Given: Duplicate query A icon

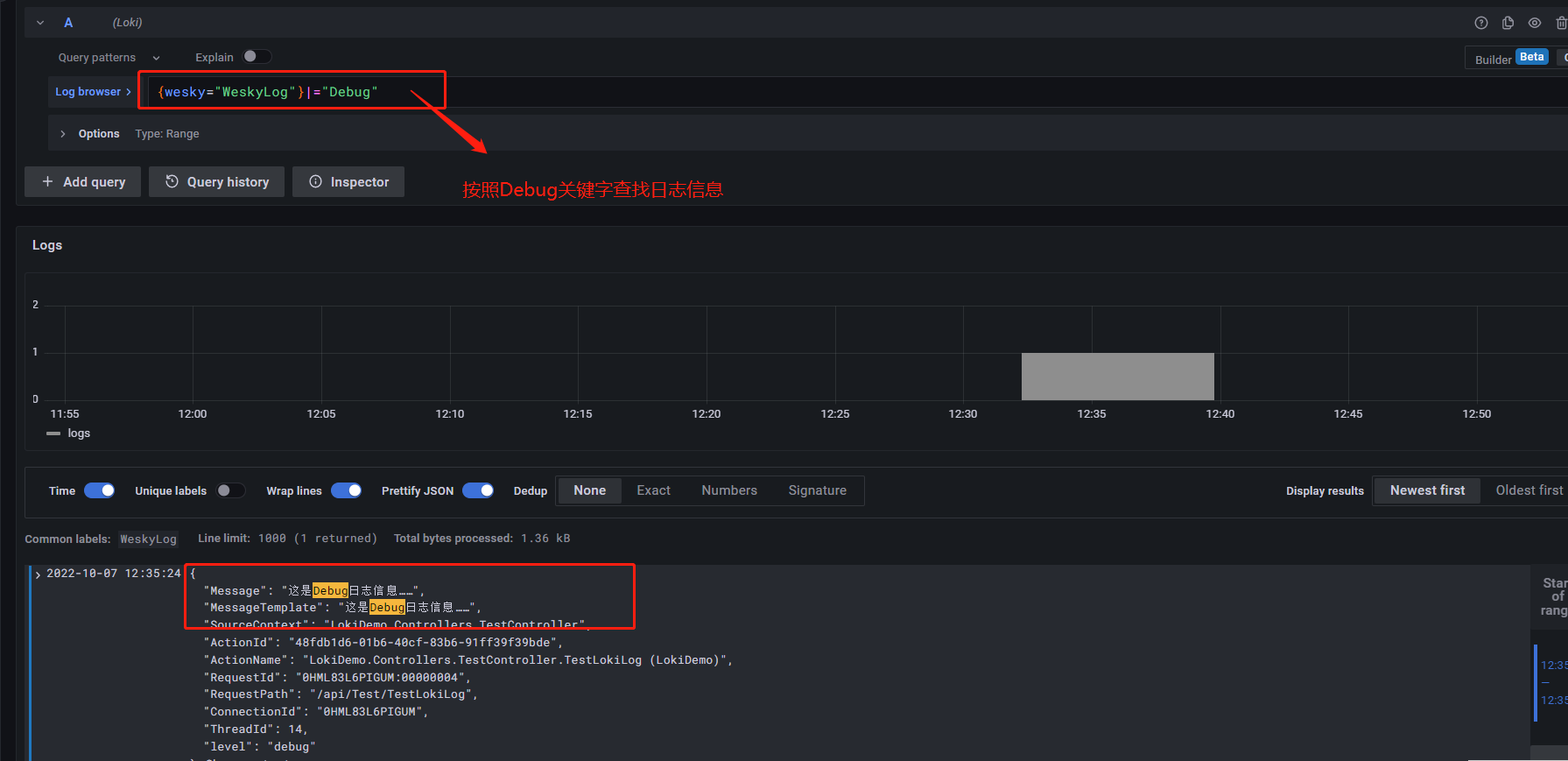Looking at the screenshot, I should click(1508, 23).
